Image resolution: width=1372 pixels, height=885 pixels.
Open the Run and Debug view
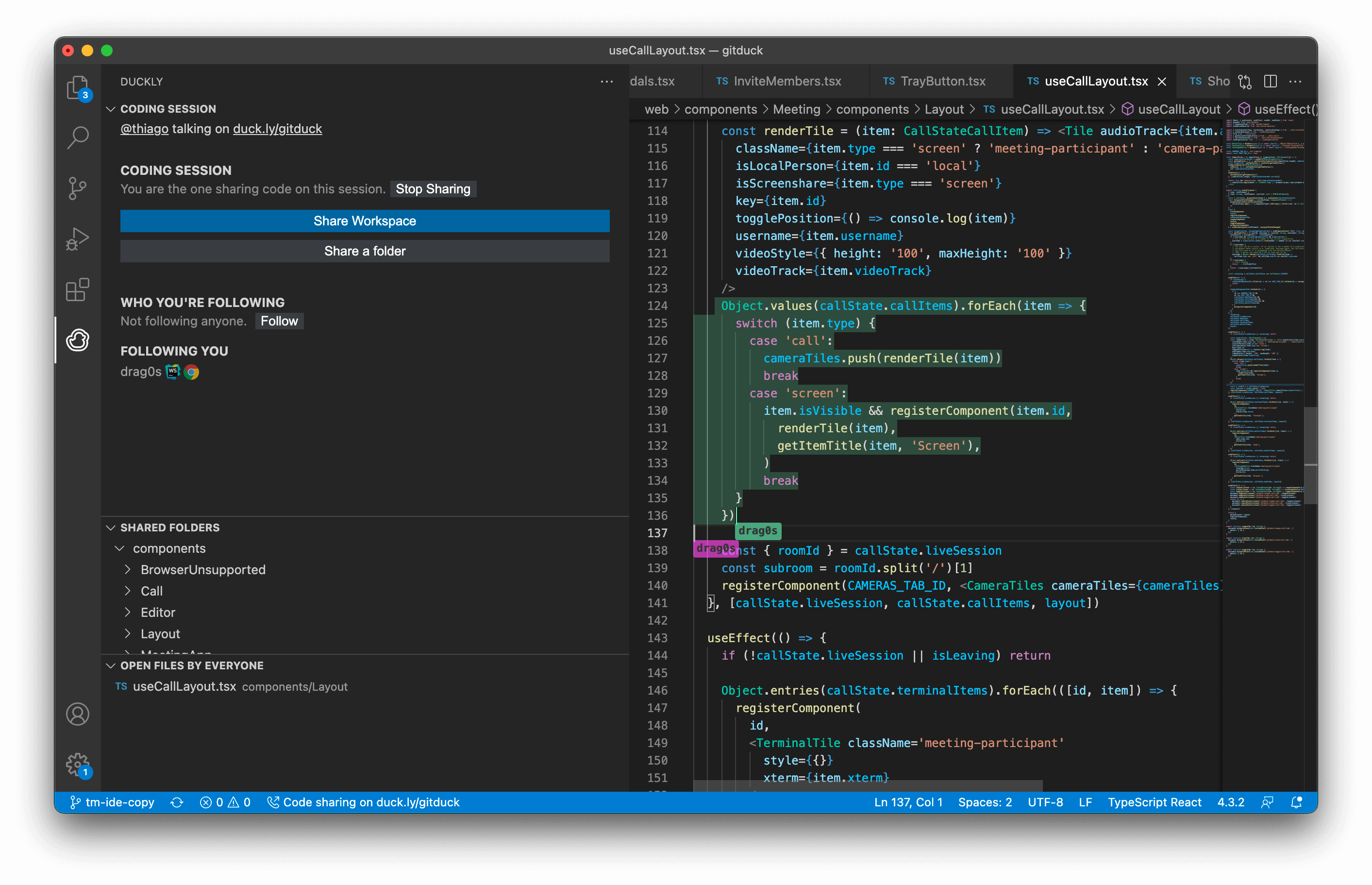pos(78,238)
